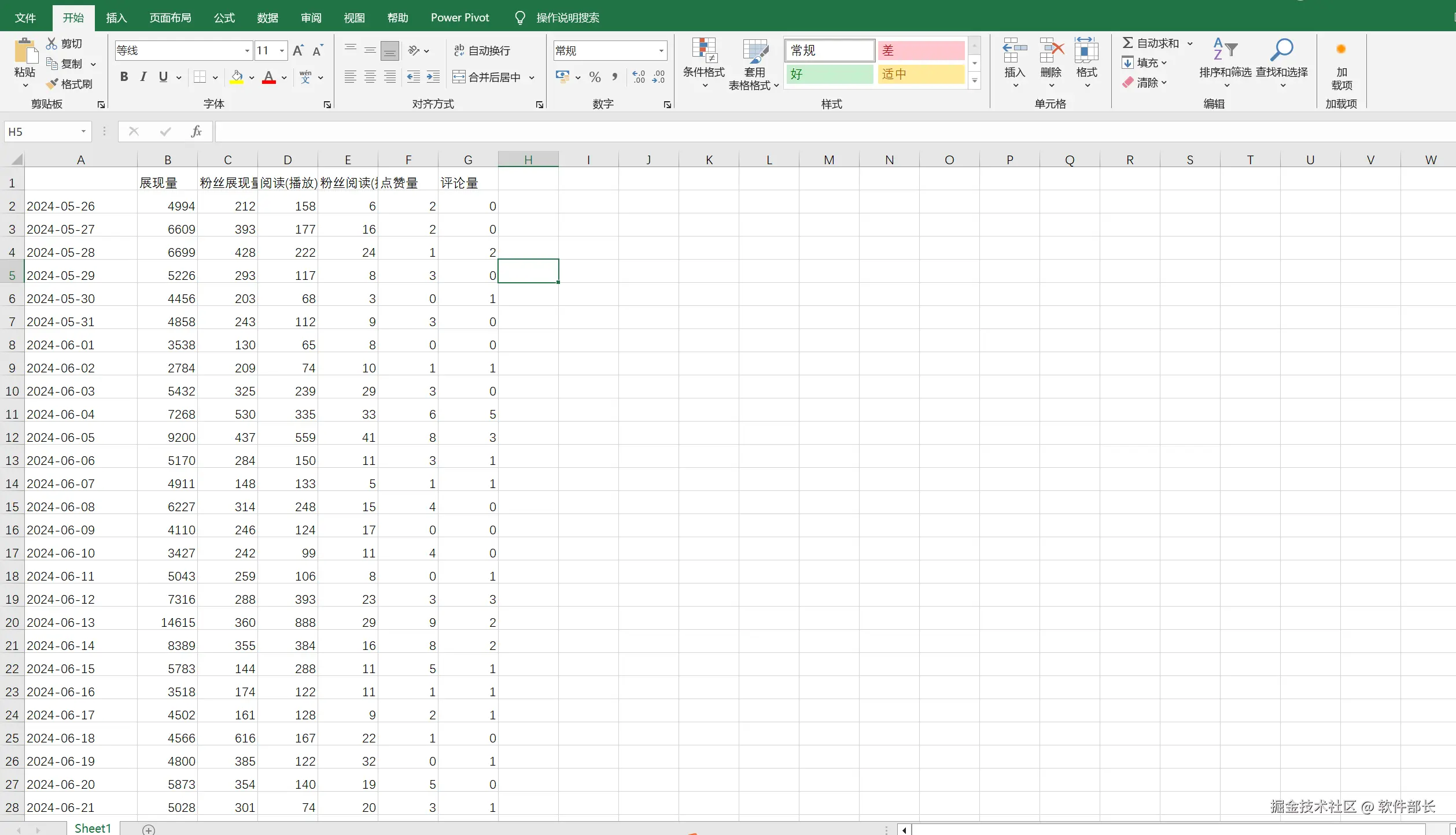Switch to the 数据 ribbon tab
The height and width of the screenshot is (835, 1456).
(267, 18)
